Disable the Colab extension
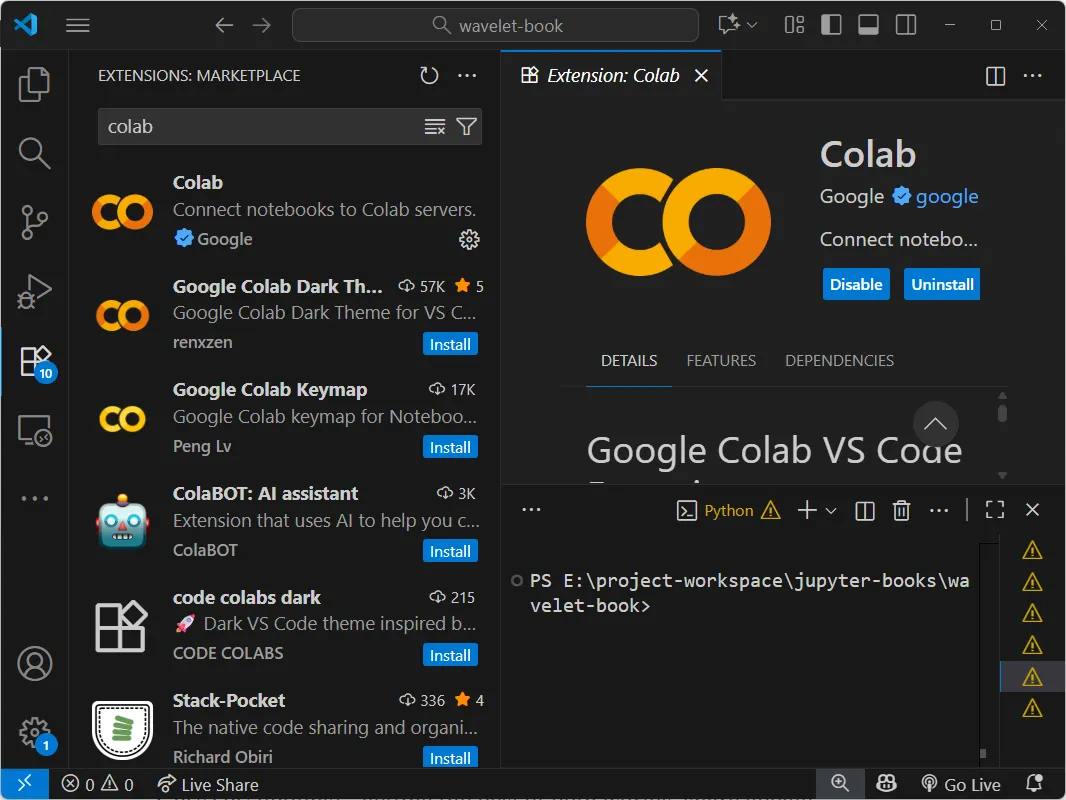 [856, 284]
